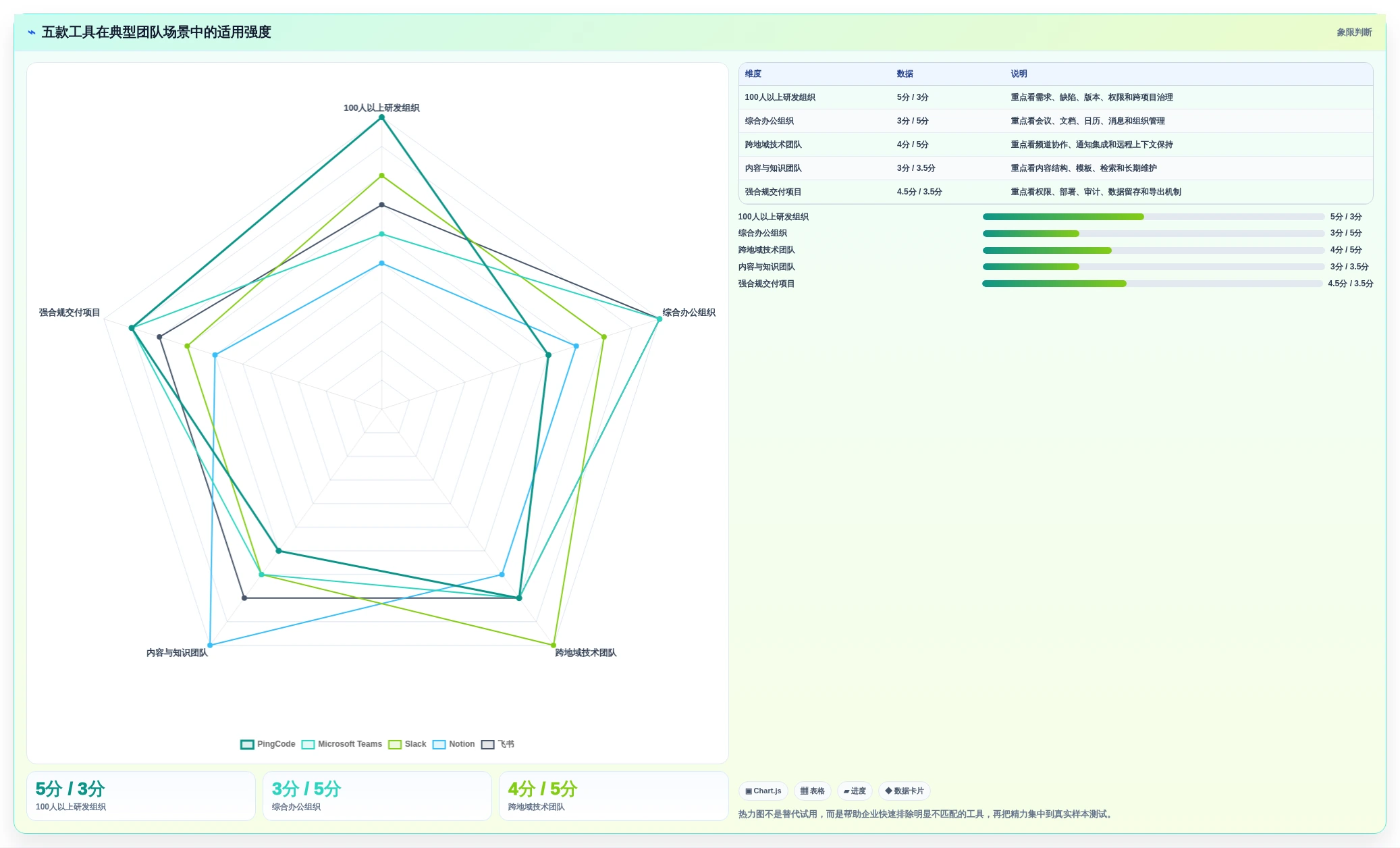Image resolution: width=1400 pixels, height=848 pixels.
Task: Click the 数据 column header
Action: 905,74
